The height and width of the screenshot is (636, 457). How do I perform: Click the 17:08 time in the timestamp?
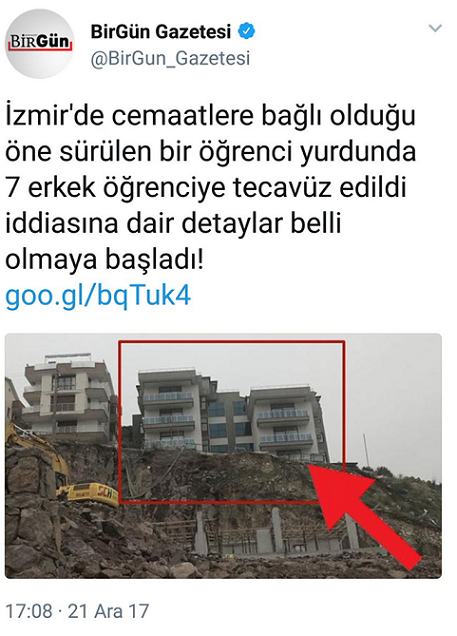29,611
